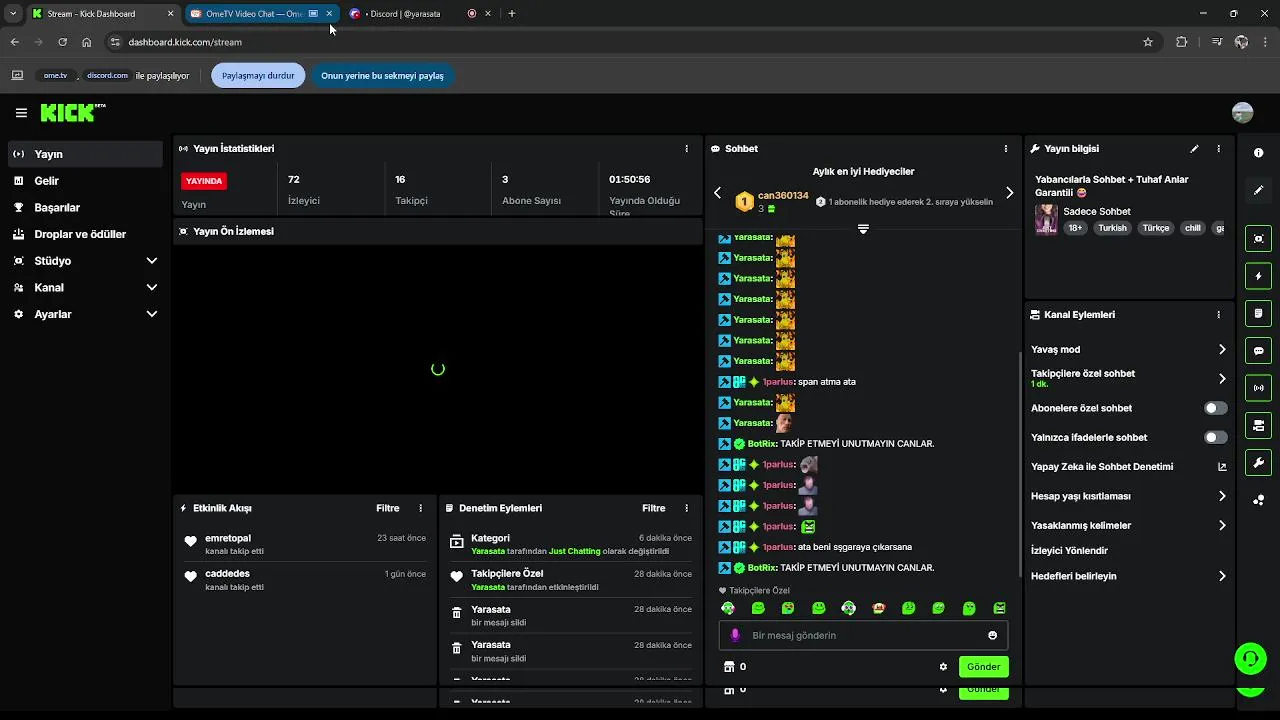Image resolution: width=1280 pixels, height=720 pixels.
Task: Click the Bir mesaj gönderin chat field
Action: click(863, 635)
